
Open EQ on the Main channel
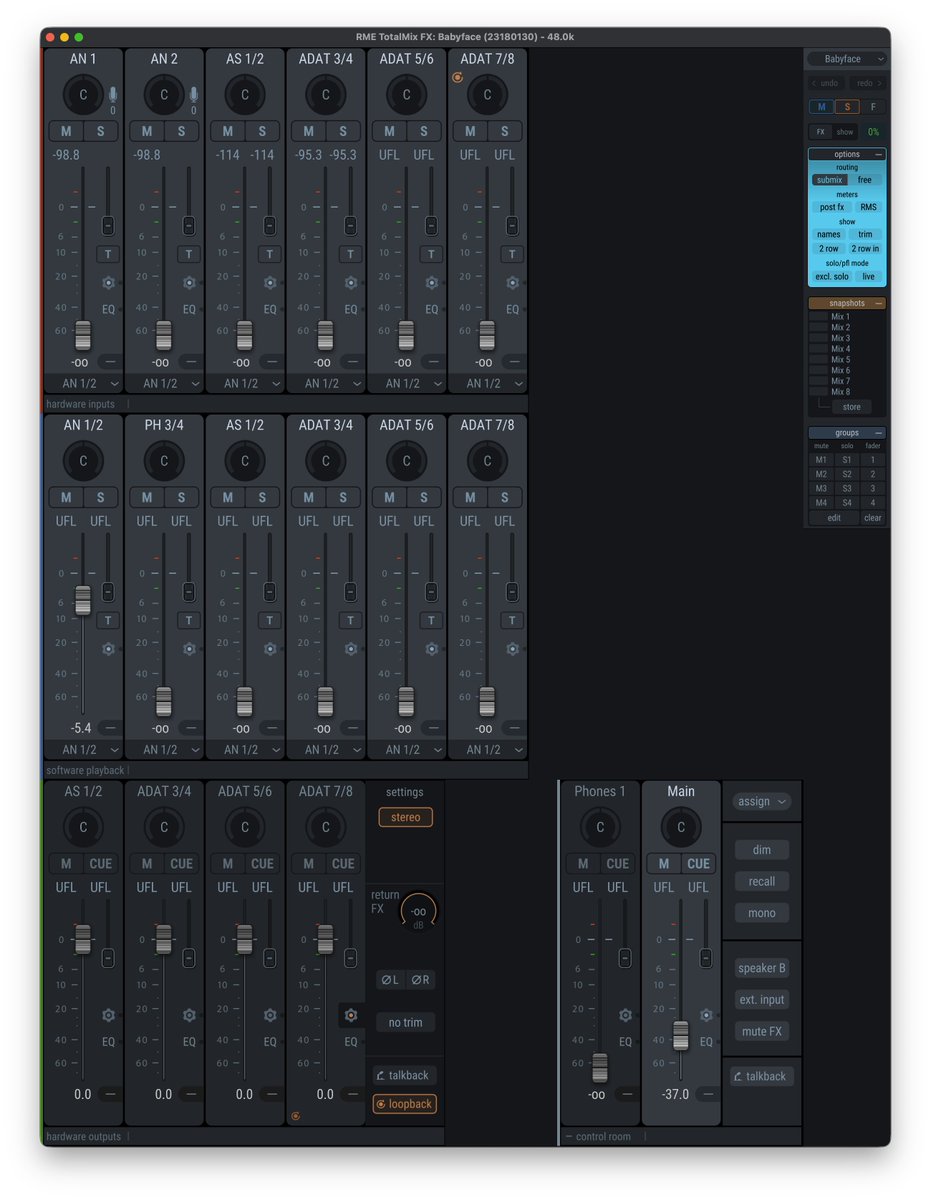click(x=706, y=1042)
